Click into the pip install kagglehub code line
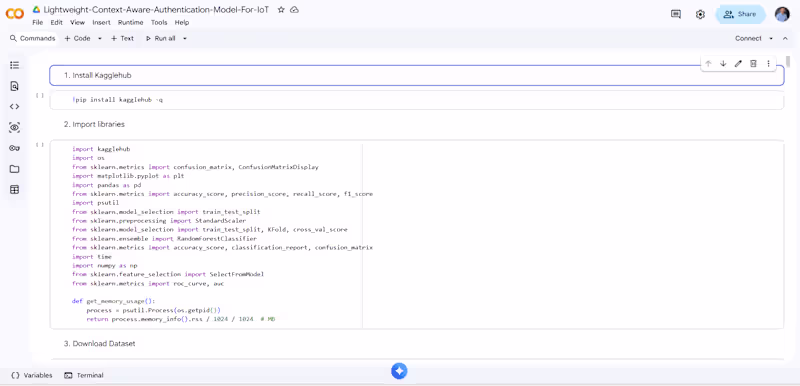Screen dimensions: 800x386 (x=117, y=100)
